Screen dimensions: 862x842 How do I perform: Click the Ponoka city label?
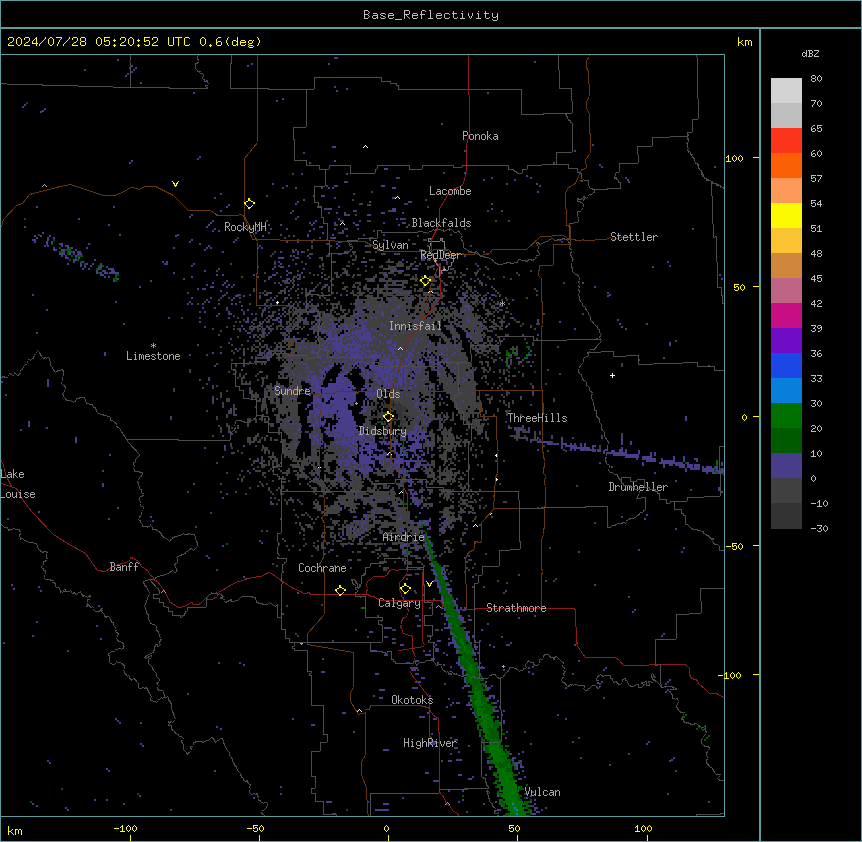pos(480,136)
